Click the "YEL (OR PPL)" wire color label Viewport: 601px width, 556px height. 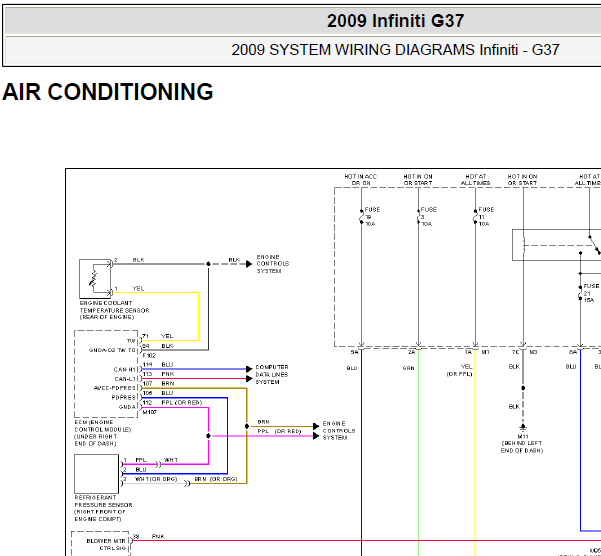pyautogui.click(x=460, y=370)
